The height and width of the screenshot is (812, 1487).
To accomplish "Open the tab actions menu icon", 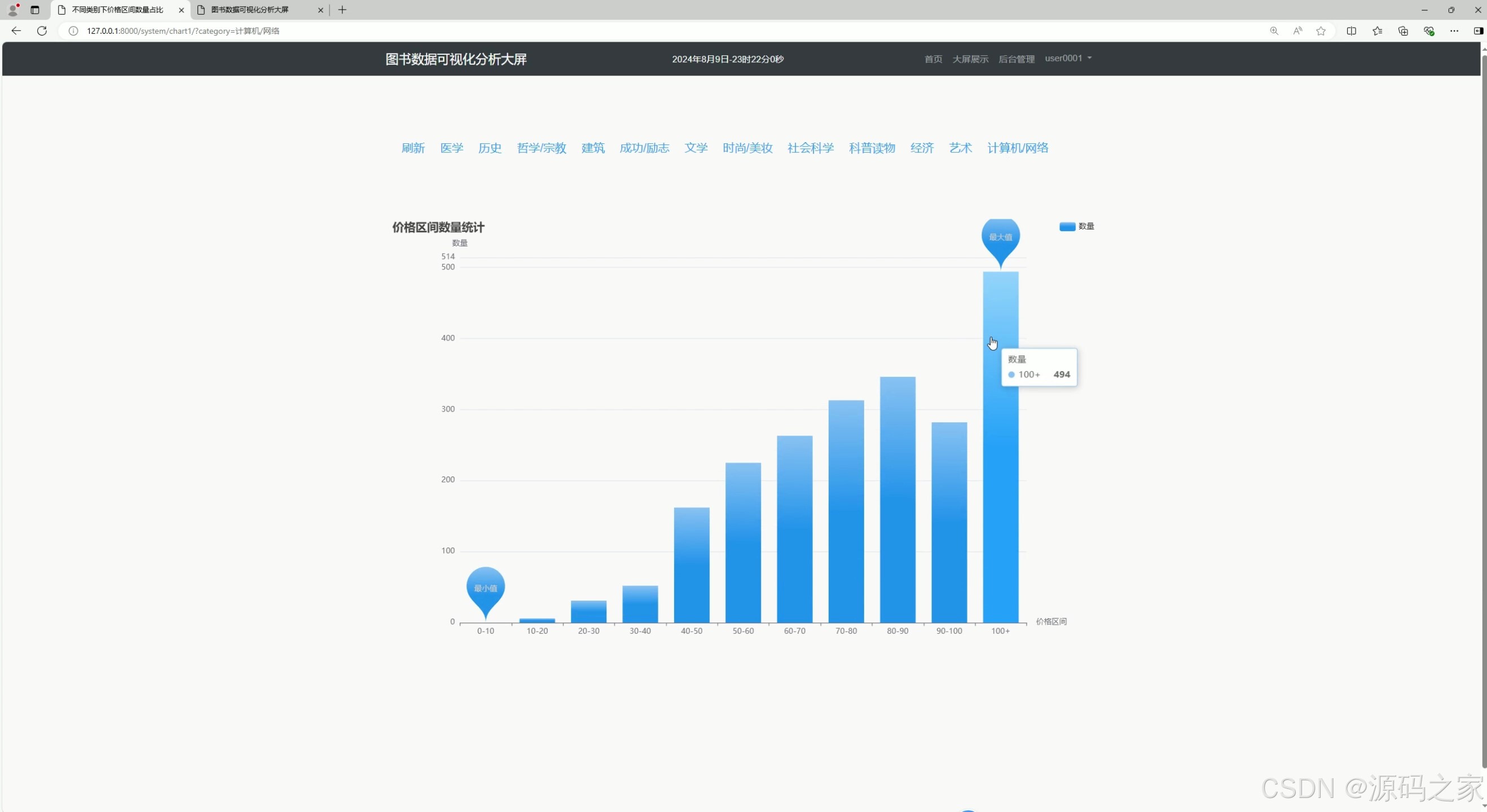I will click(34, 10).
